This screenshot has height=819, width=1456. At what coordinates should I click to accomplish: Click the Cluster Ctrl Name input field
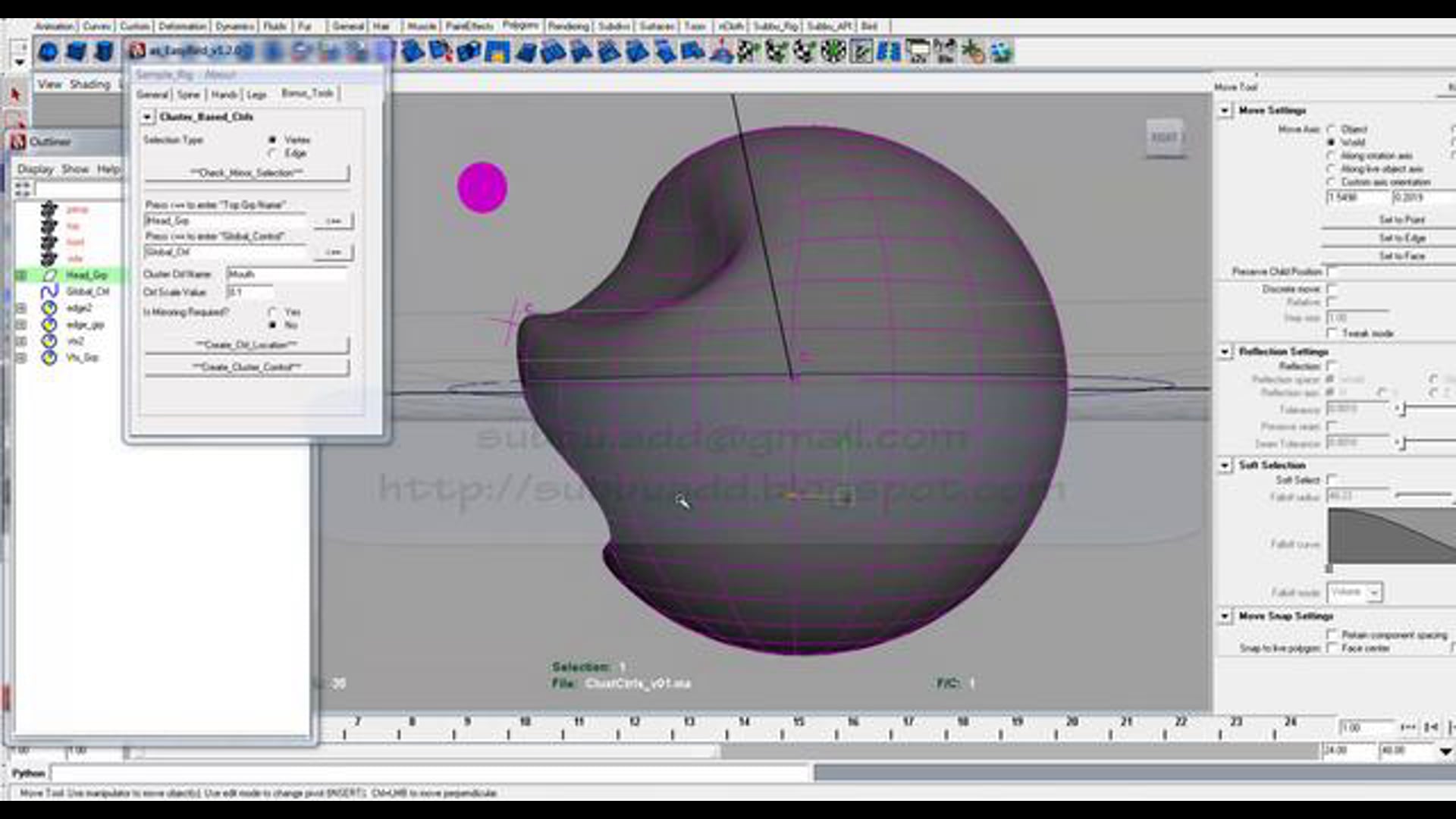tap(287, 274)
